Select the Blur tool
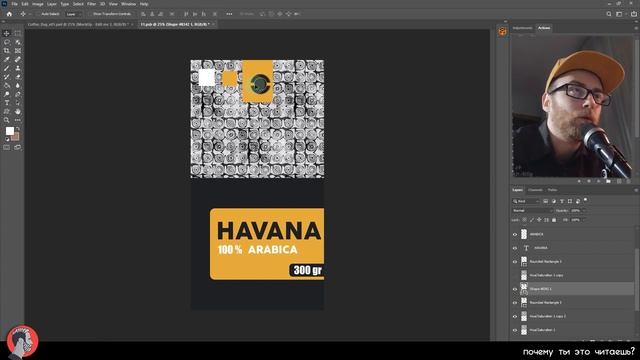640x360 pixels. (18, 85)
